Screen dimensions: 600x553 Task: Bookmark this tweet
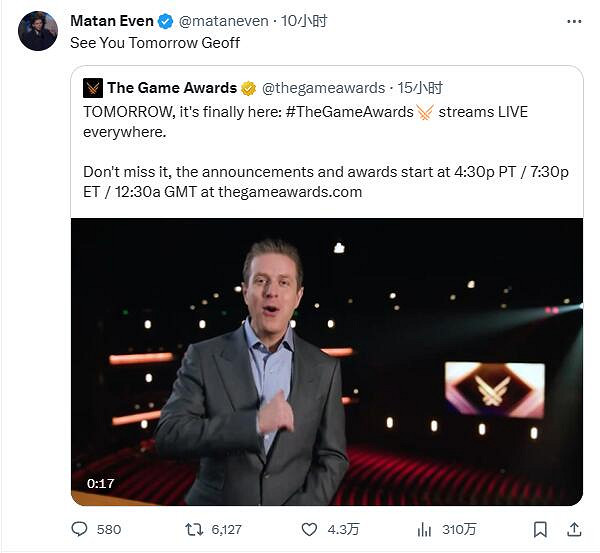[x=540, y=529]
